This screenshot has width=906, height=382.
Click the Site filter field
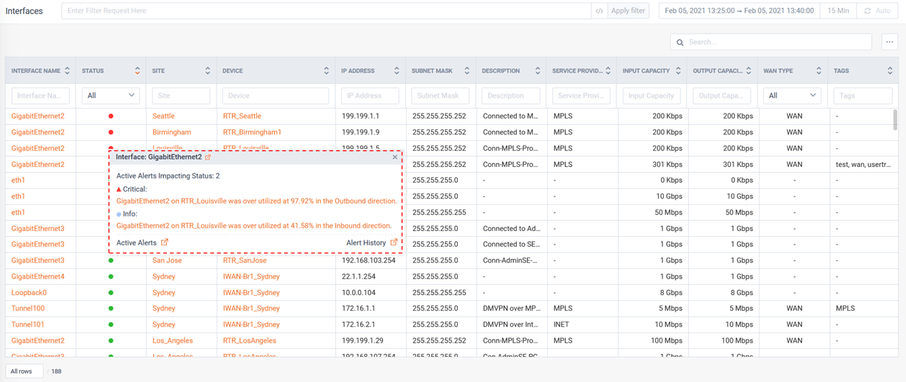(181, 95)
